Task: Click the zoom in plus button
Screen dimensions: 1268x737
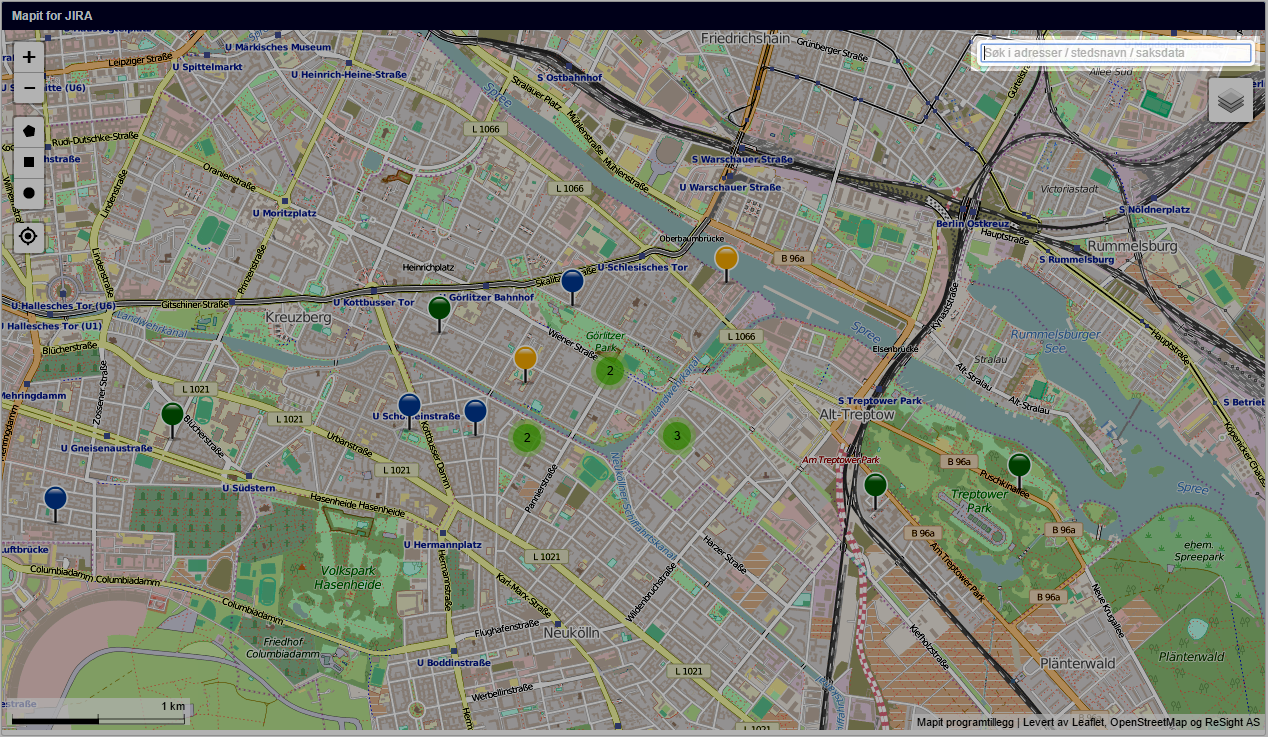Action: 29,57
